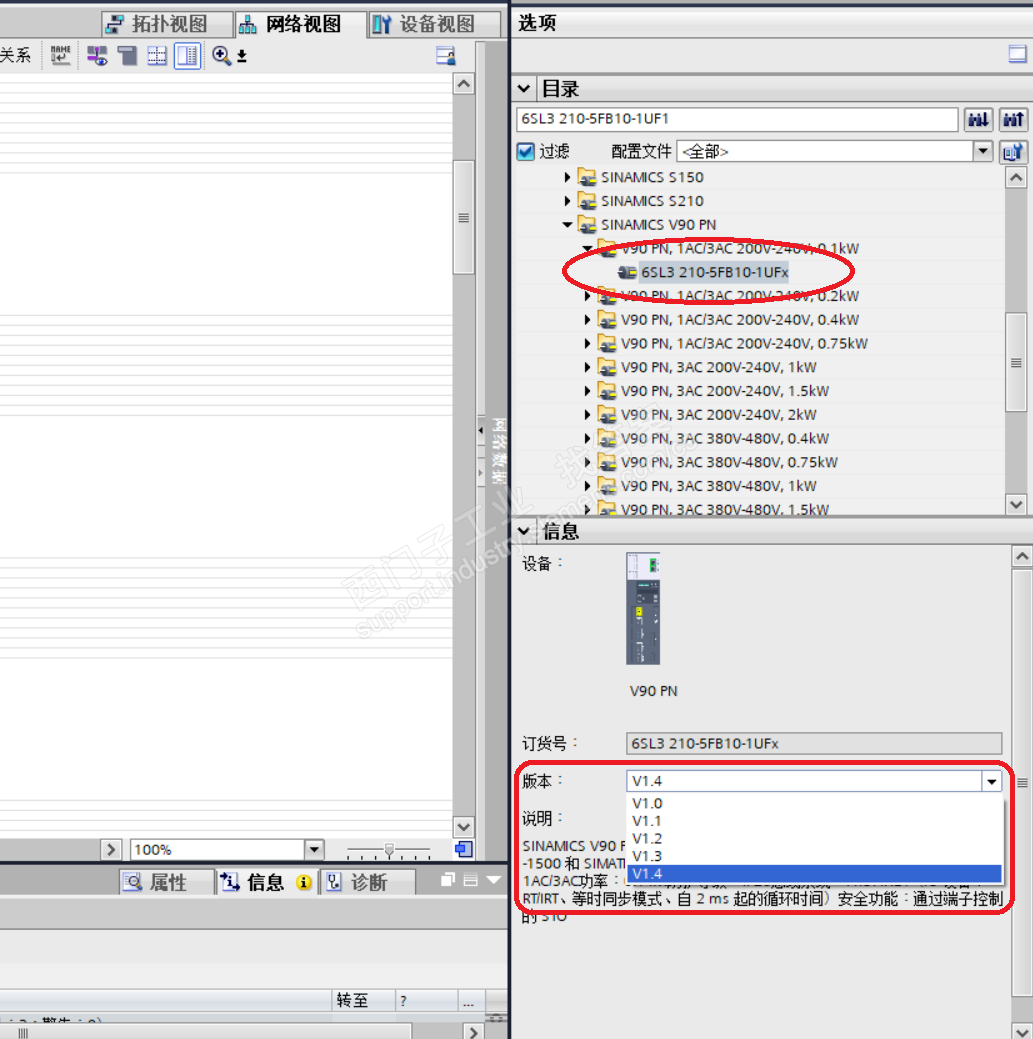Click the profile settings icon beside 配置文件 dropdown
This screenshot has height=1039, width=1033.
click(x=1013, y=152)
